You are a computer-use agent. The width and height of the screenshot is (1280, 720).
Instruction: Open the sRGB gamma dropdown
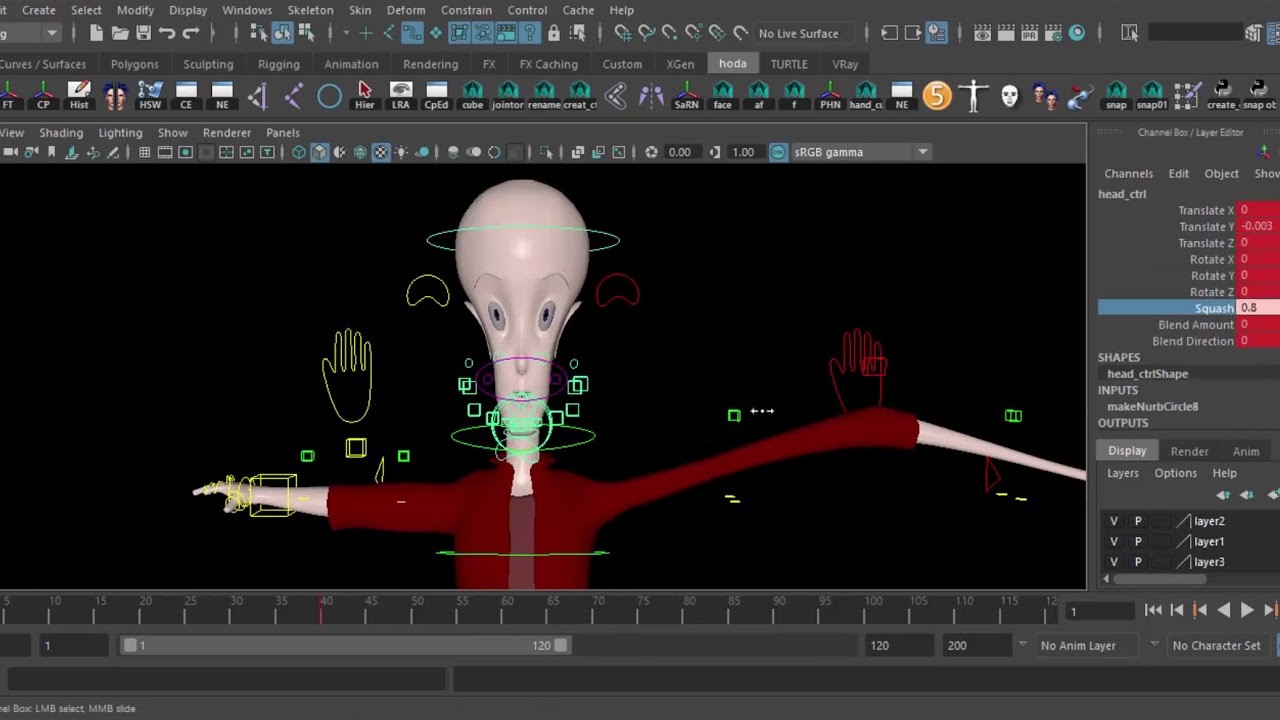(922, 151)
